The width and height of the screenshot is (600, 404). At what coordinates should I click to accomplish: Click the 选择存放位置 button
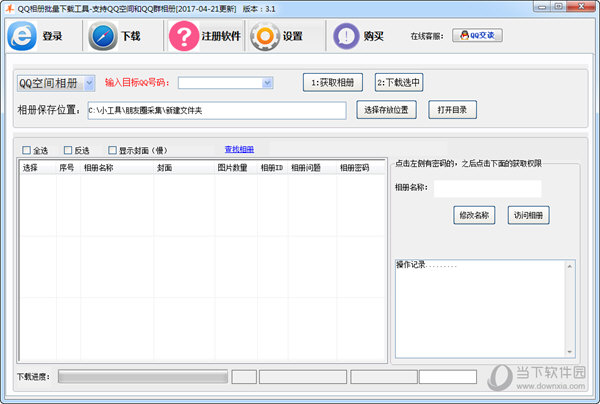tap(386, 110)
